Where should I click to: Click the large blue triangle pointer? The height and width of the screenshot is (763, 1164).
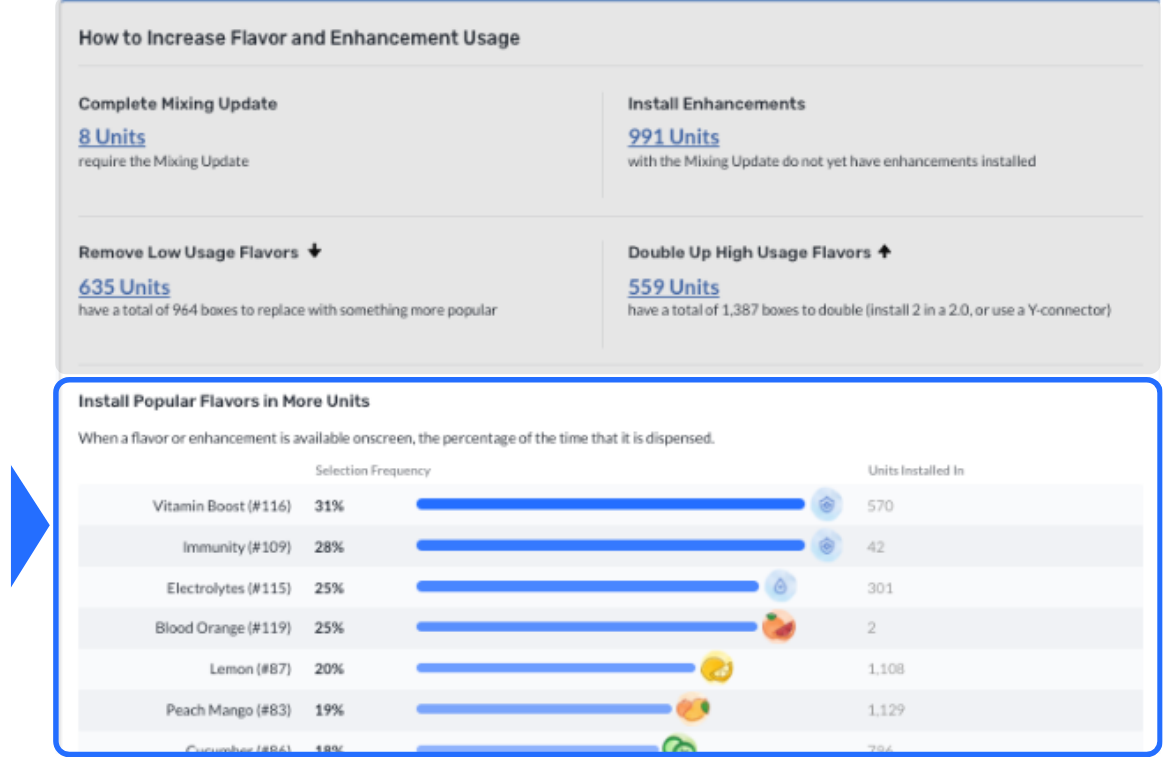coord(30,526)
